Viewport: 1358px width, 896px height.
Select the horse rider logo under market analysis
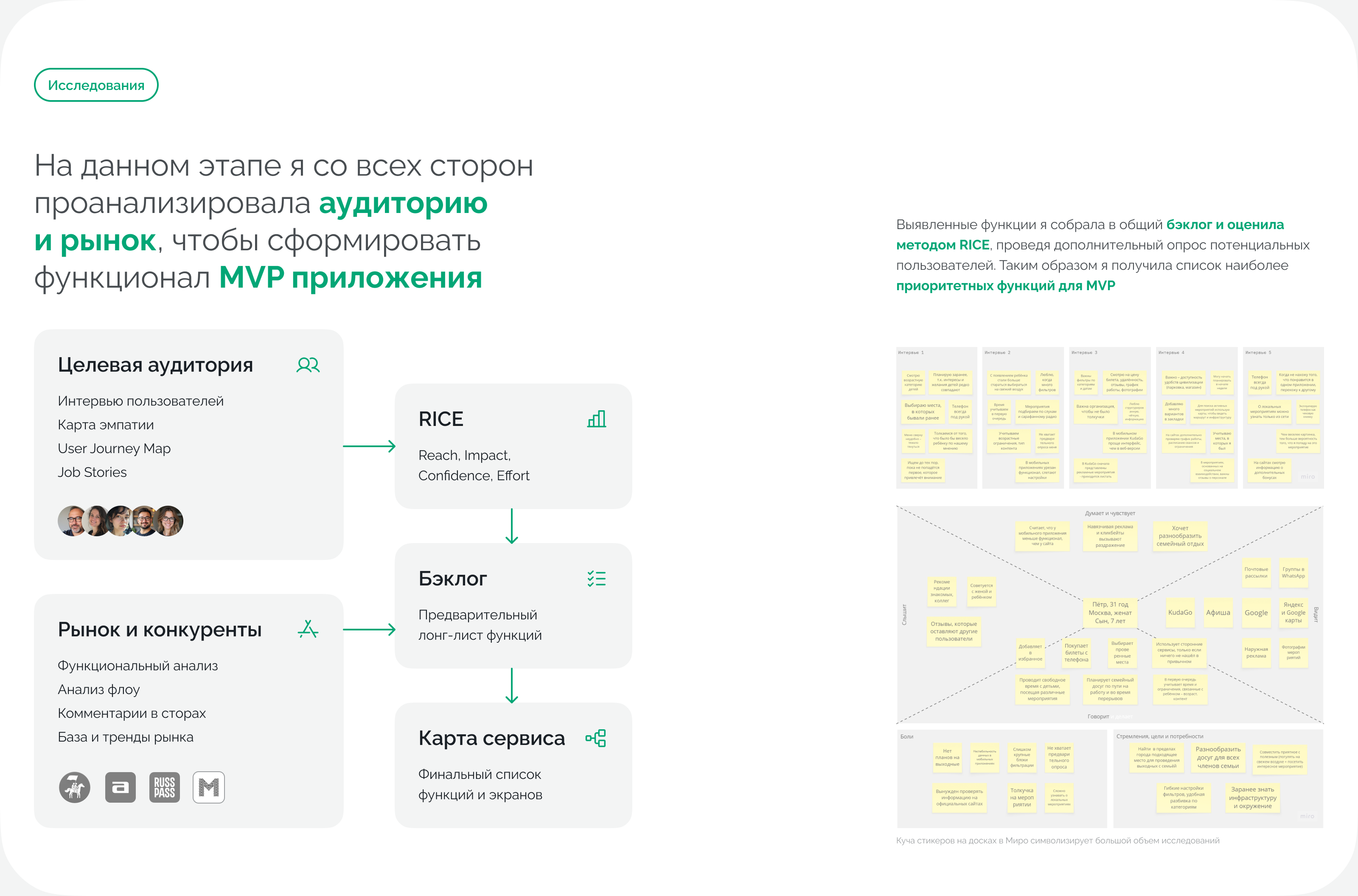click(75, 787)
